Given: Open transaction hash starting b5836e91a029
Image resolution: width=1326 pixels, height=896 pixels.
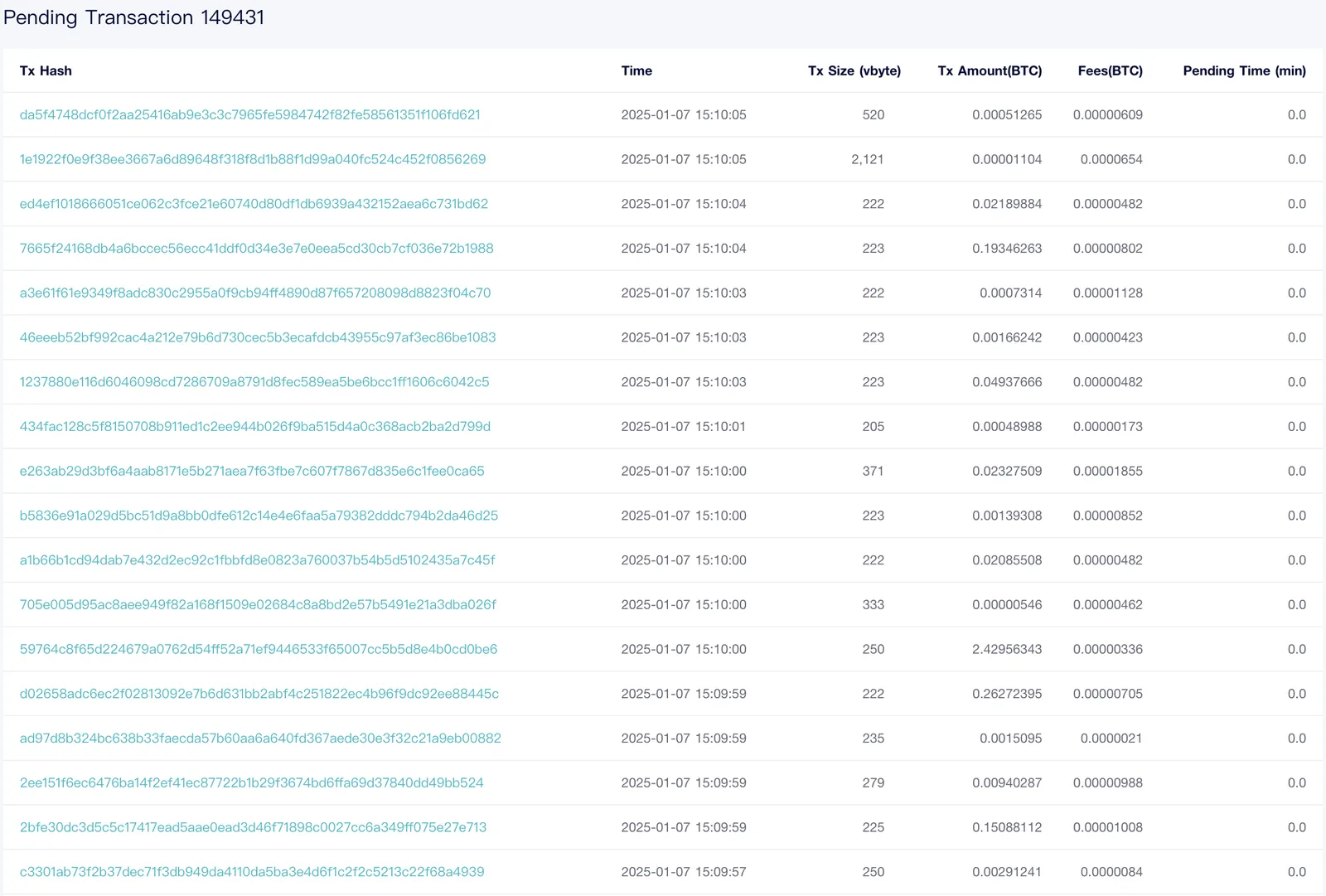Looking at the screenshot, I should (x=259, y=516).
